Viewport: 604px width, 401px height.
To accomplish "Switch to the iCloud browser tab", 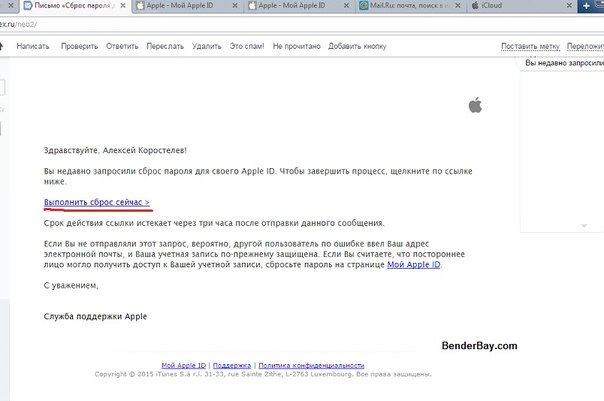I will (498, 6).
